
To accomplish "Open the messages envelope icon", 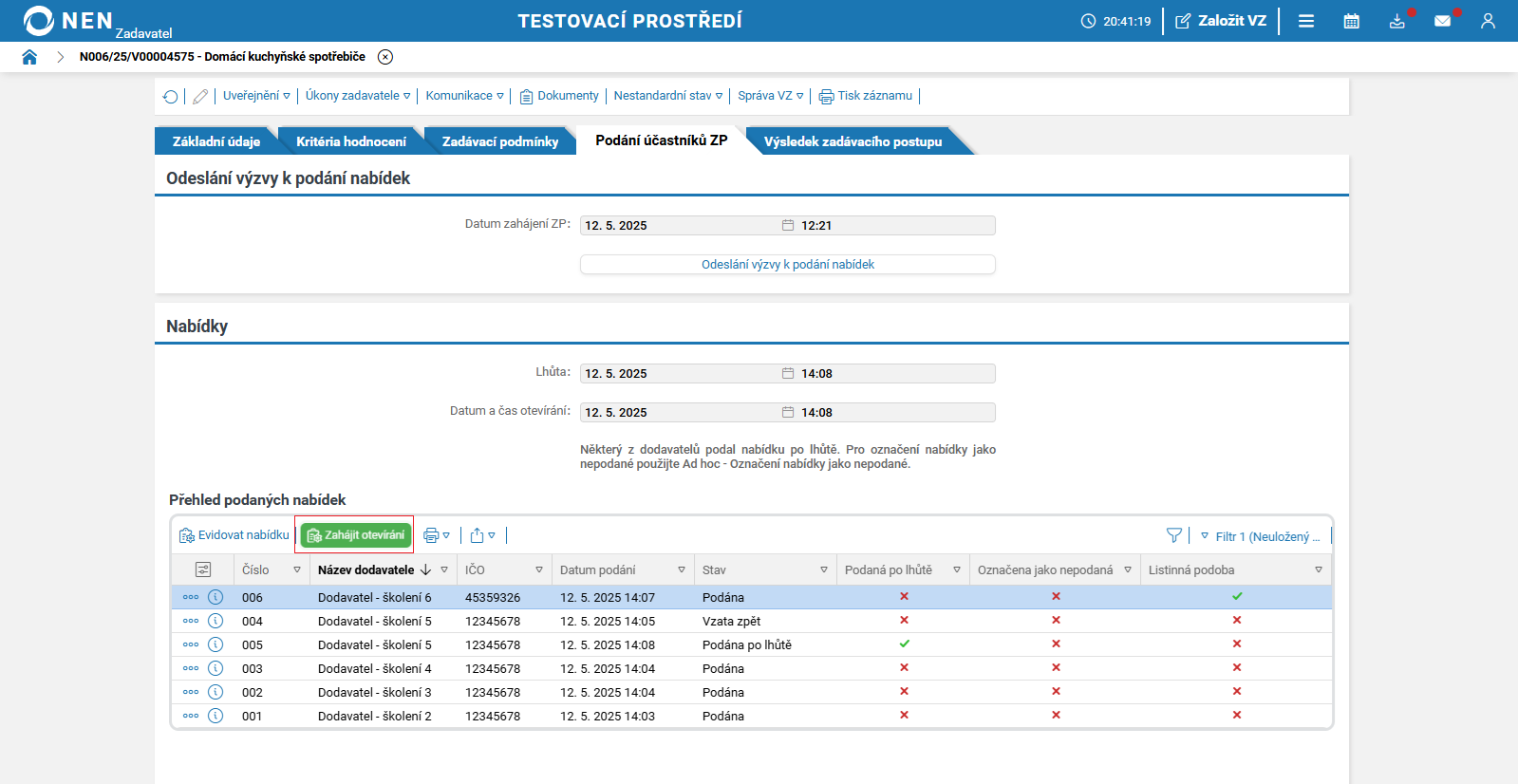I will click(x=1443, y=21).
